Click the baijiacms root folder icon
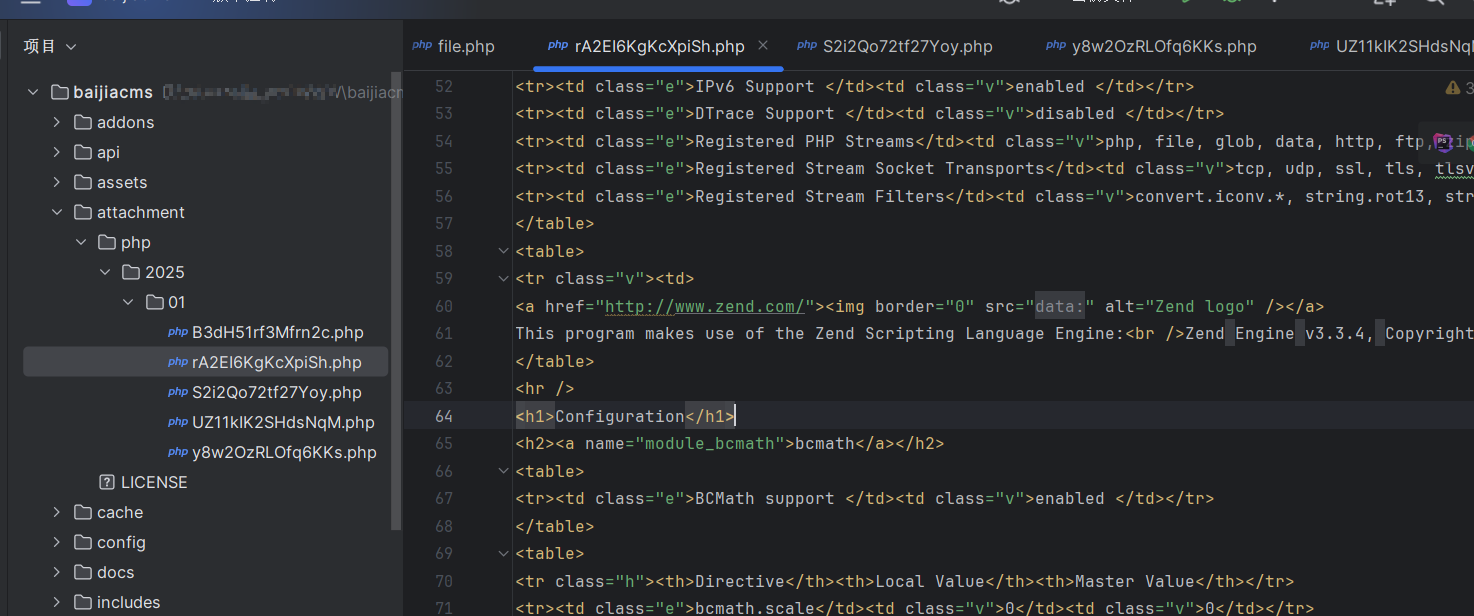1474x616 pixels. (x=59, y=92)
